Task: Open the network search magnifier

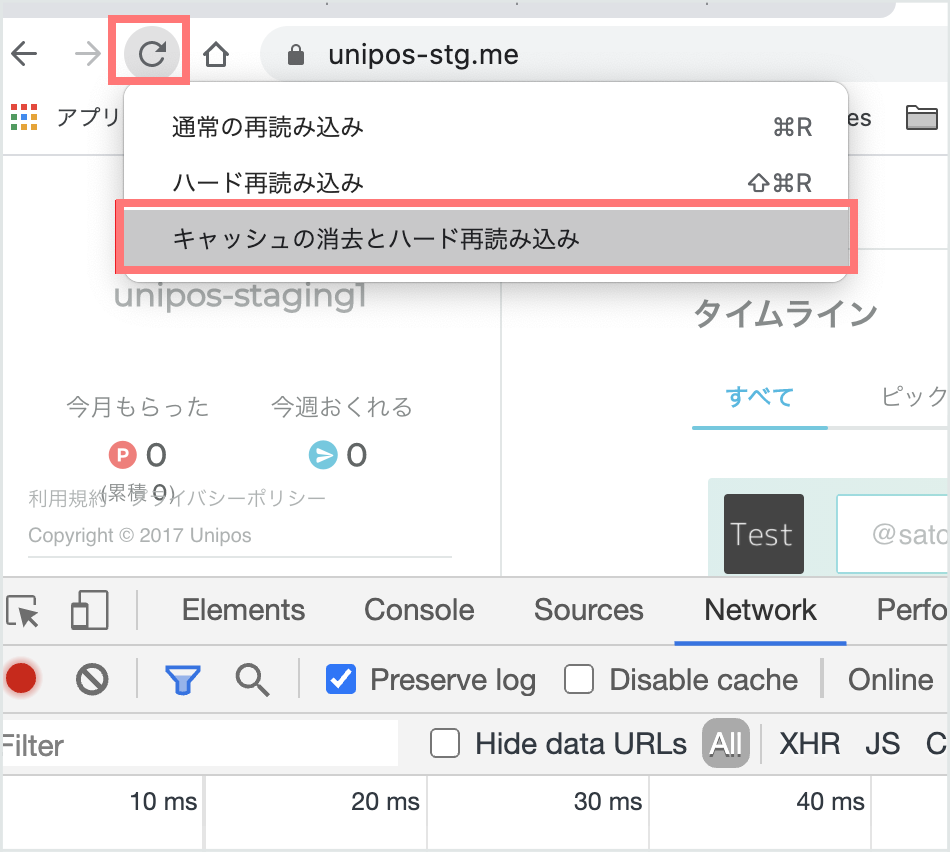Action: point(252,679)
